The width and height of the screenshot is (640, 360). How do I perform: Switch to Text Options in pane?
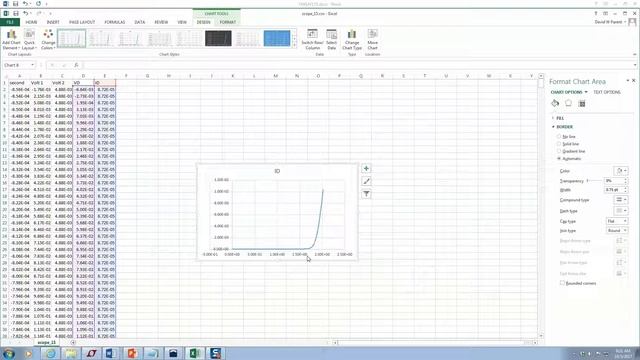(607, 92)
